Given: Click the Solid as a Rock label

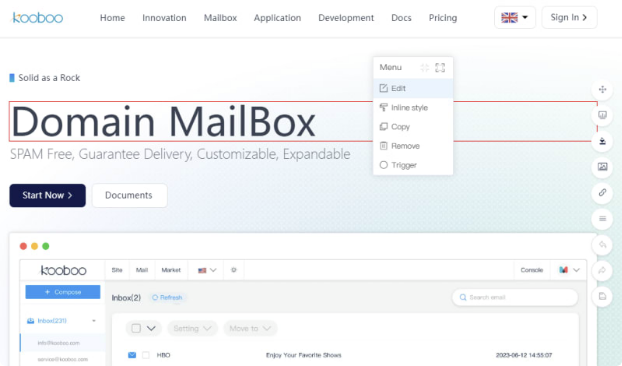Looking at the screenshot, I should [49, 78].
